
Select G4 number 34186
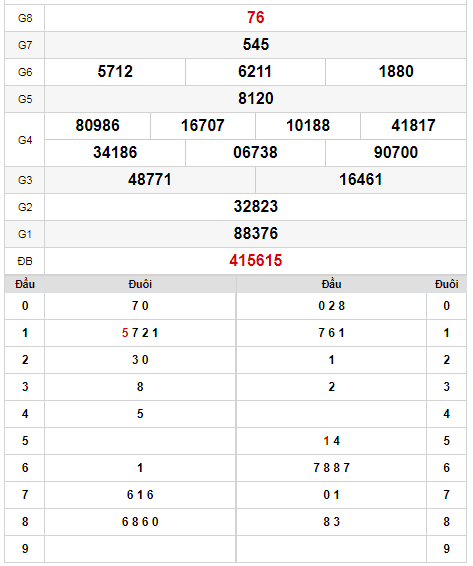point(115,152)
